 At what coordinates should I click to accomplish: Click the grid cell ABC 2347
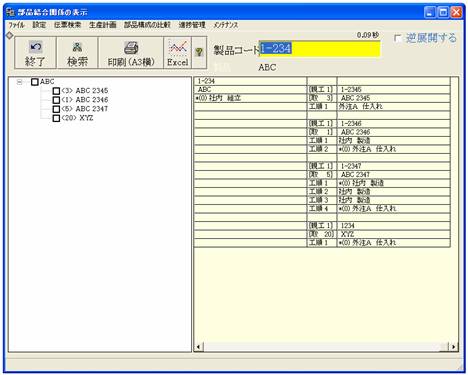click(394, 175)
